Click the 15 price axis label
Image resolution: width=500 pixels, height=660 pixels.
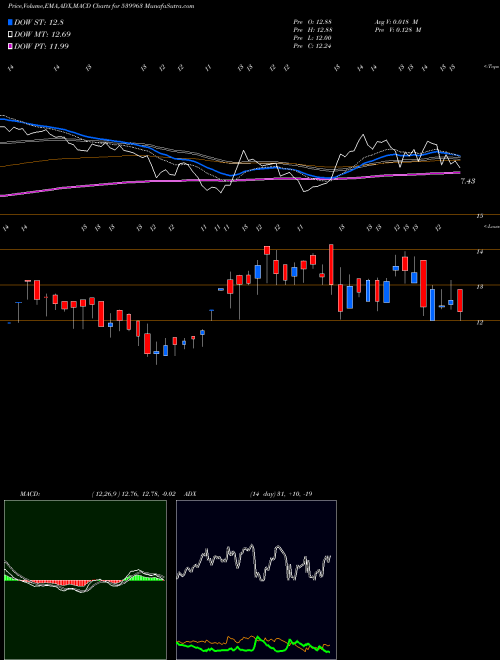(x=479, y=216)
